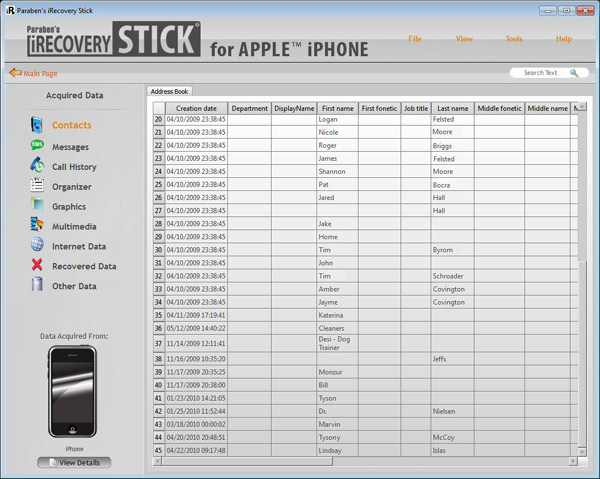Click the horizontal scrollbar right arrow

pos(573,461)
